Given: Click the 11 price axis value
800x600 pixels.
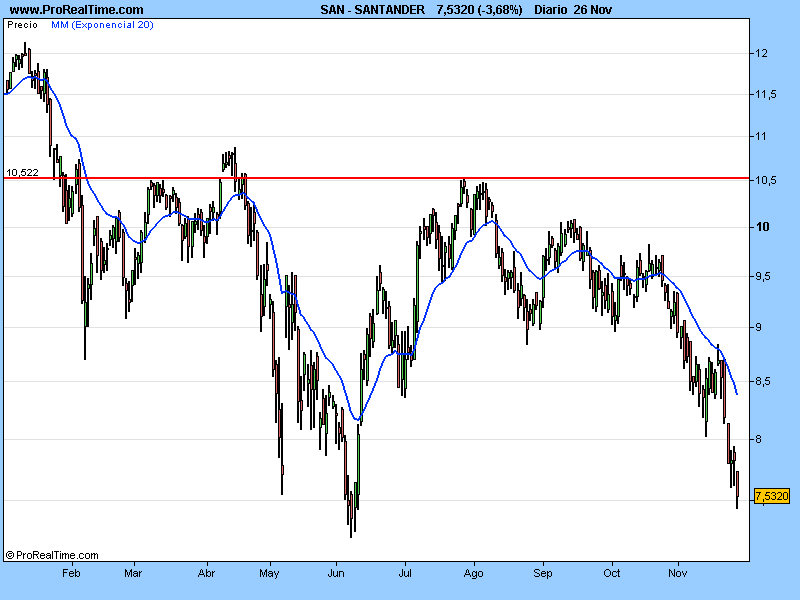Looking at the screenshot, I should point(761,136).
